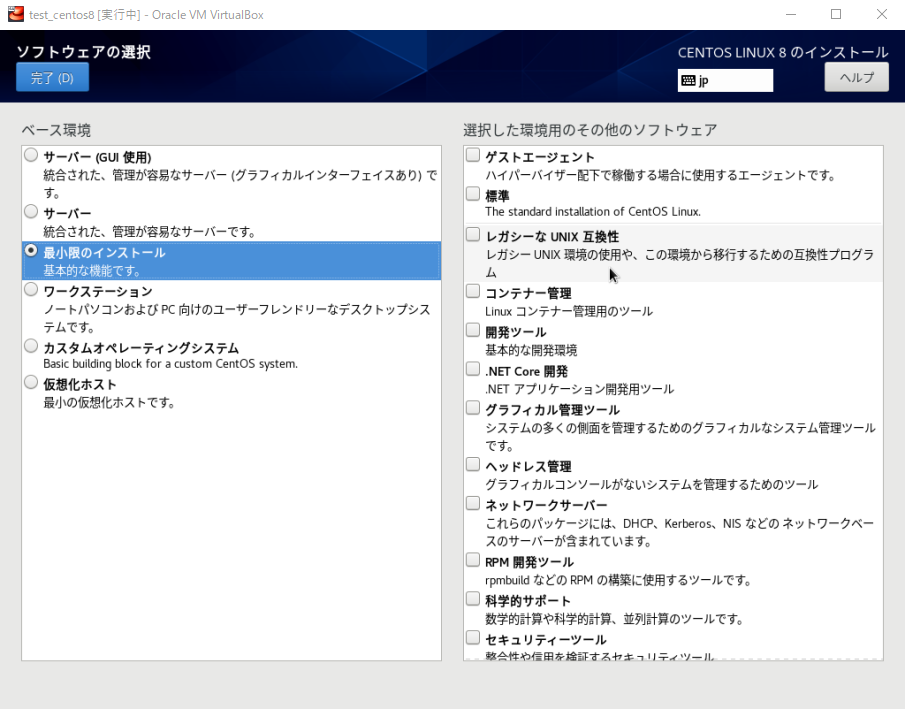Enable the 開発ツール package group
This screenshot has width=905, height=709.
tap(472, 329)
